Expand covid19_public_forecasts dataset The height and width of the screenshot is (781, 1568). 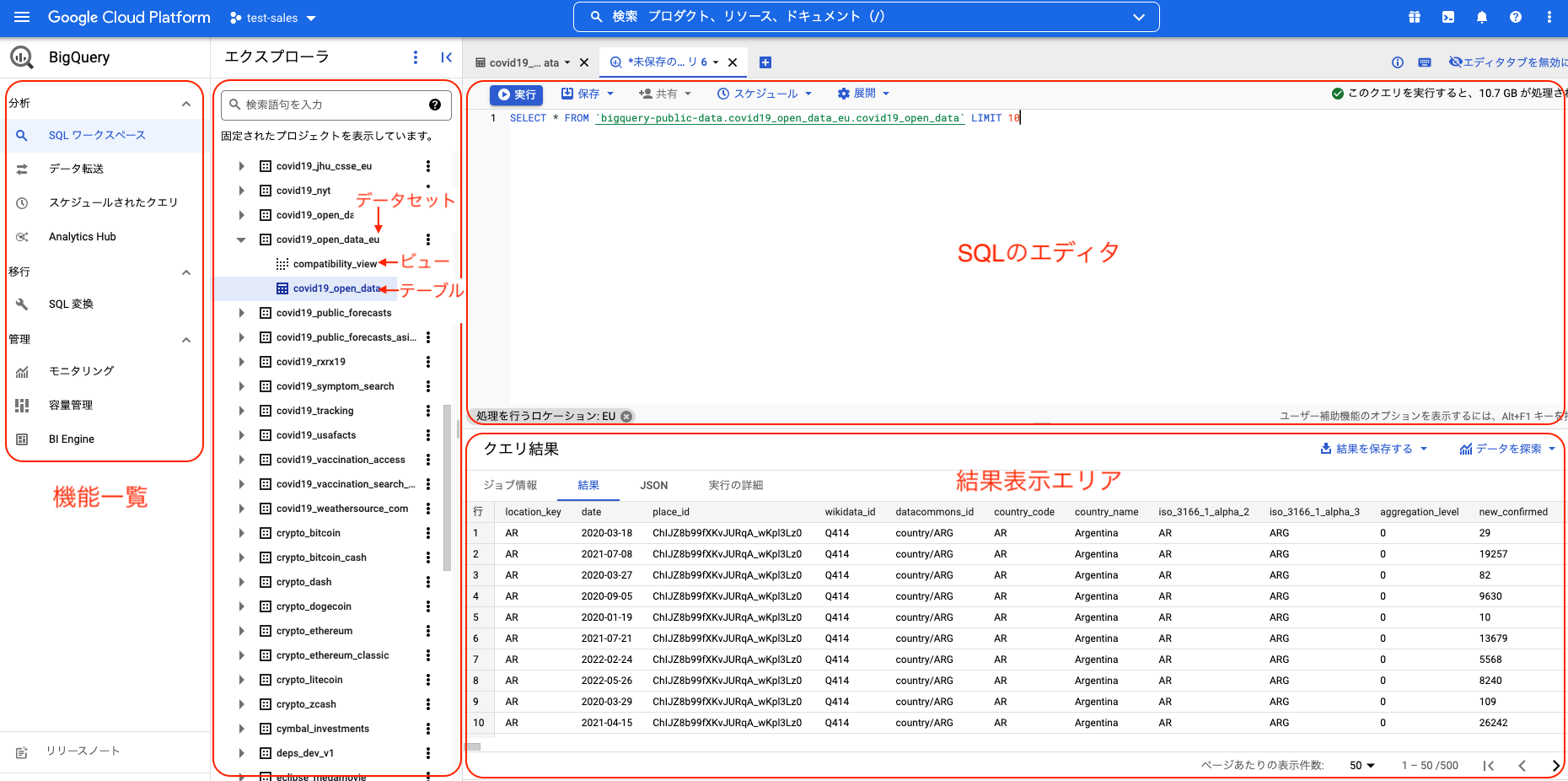pyautogui.click(x=242, y=313)
